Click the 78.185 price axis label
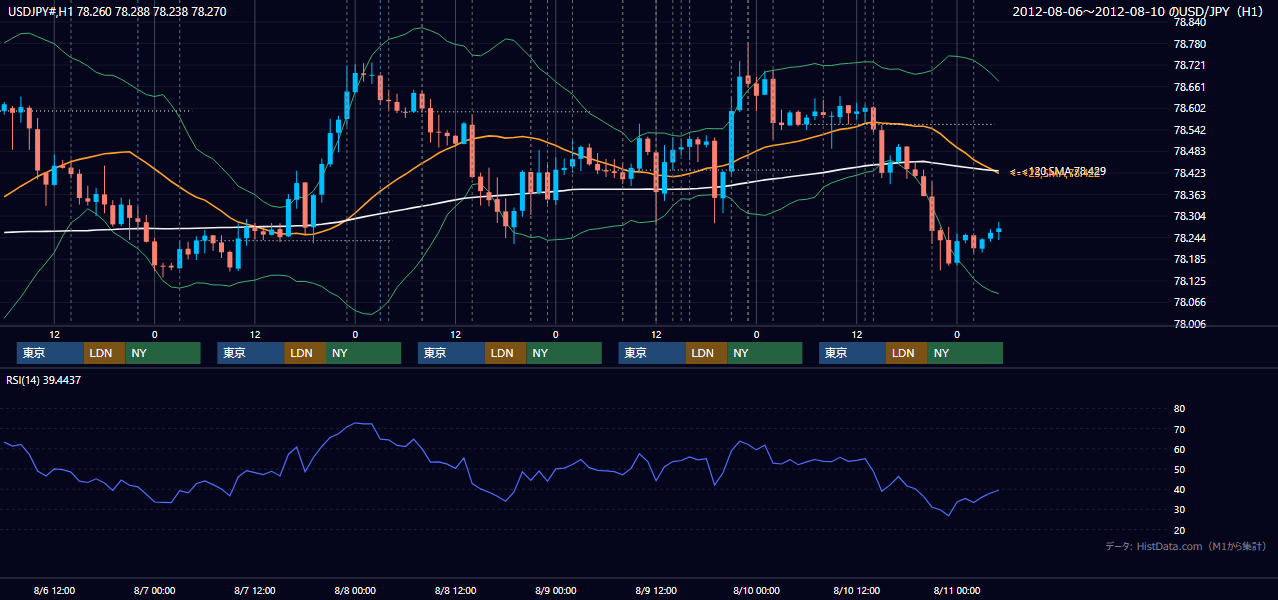1278x600 pixels. point(1190,259)
